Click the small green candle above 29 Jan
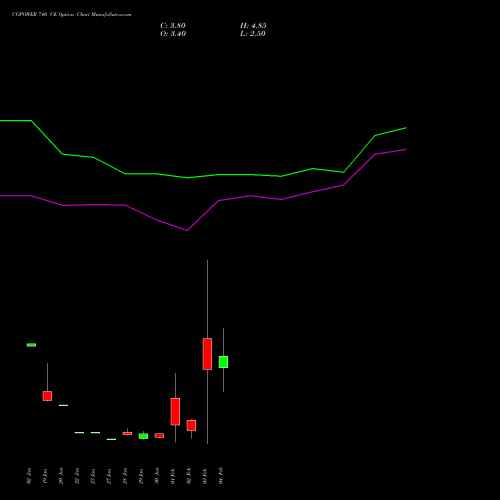Viewport: 500px width, 500px height. click(x=143, y=436)
